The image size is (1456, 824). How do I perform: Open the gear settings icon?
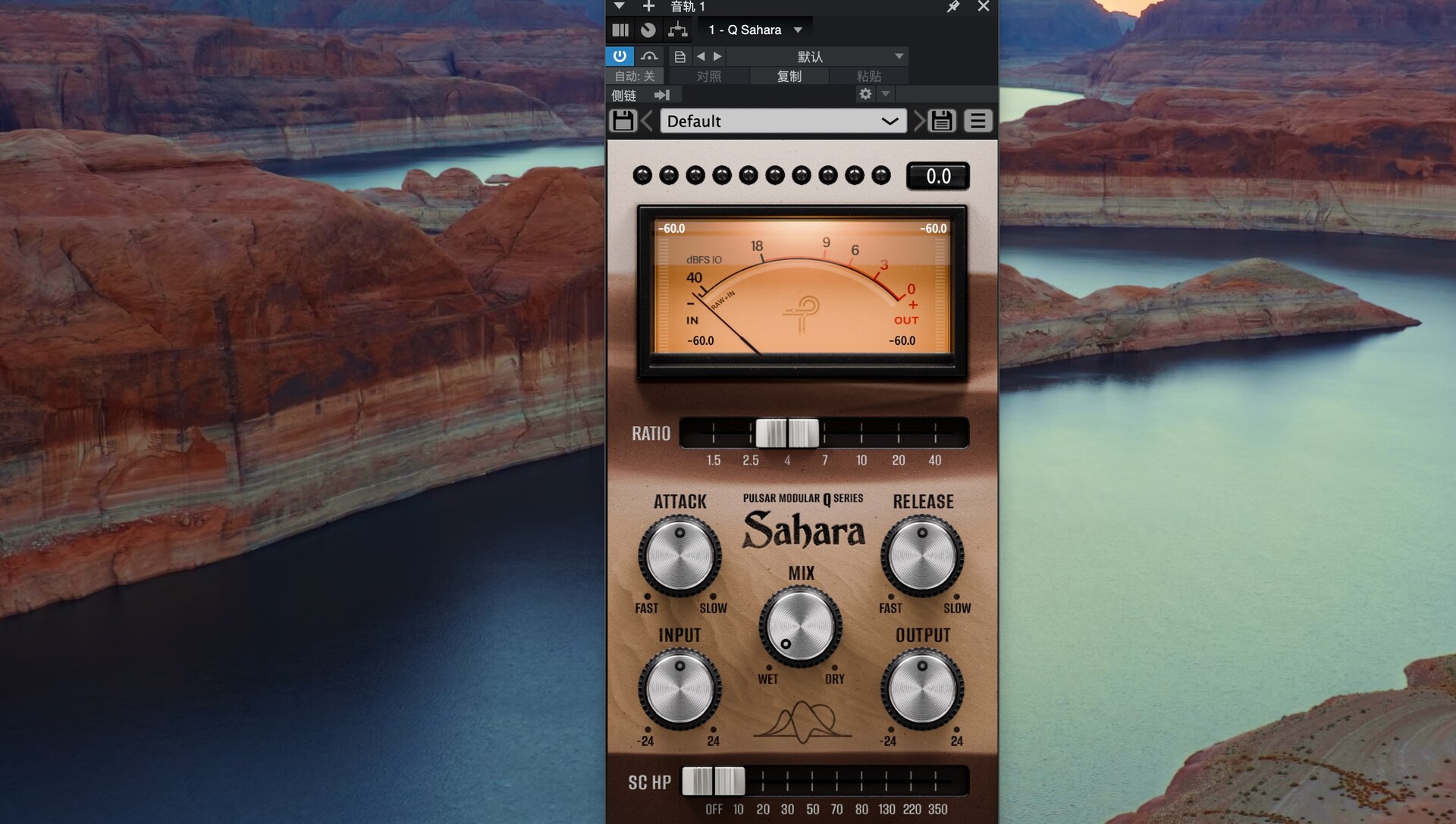pyautogui.click(x=865, y=94)
